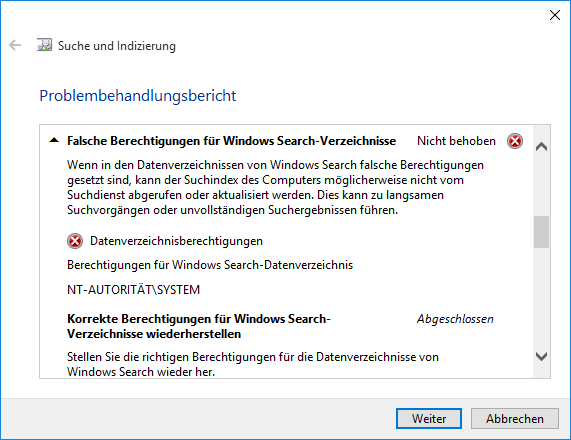Viewport: 571px width, 440px height.
Task: Click the Problembehandlungsbericht title
Action: point(138,96)
